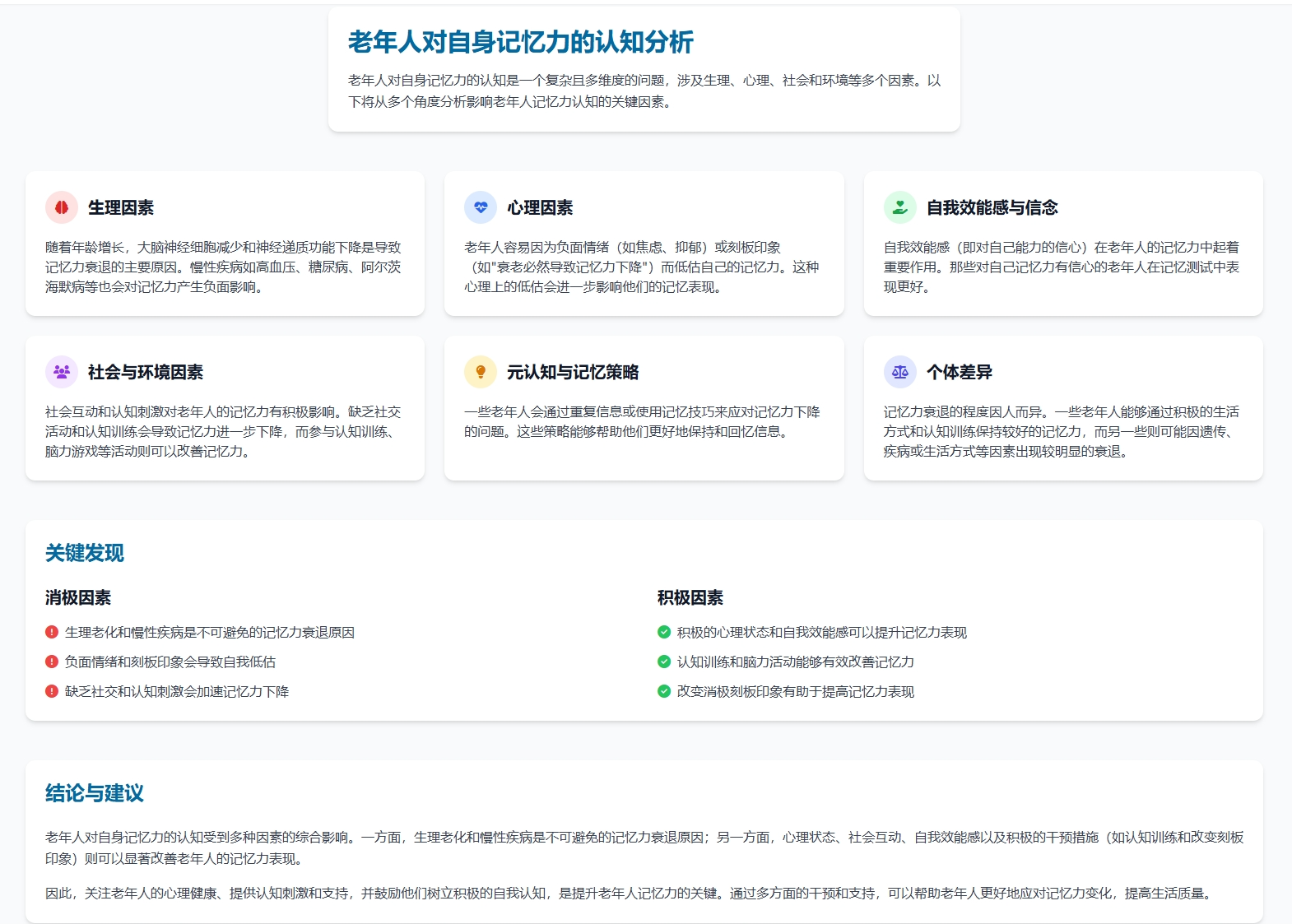1292x924 pixels.
Task: Click the 个体差异 card title
Action: [x=960, y=372]
